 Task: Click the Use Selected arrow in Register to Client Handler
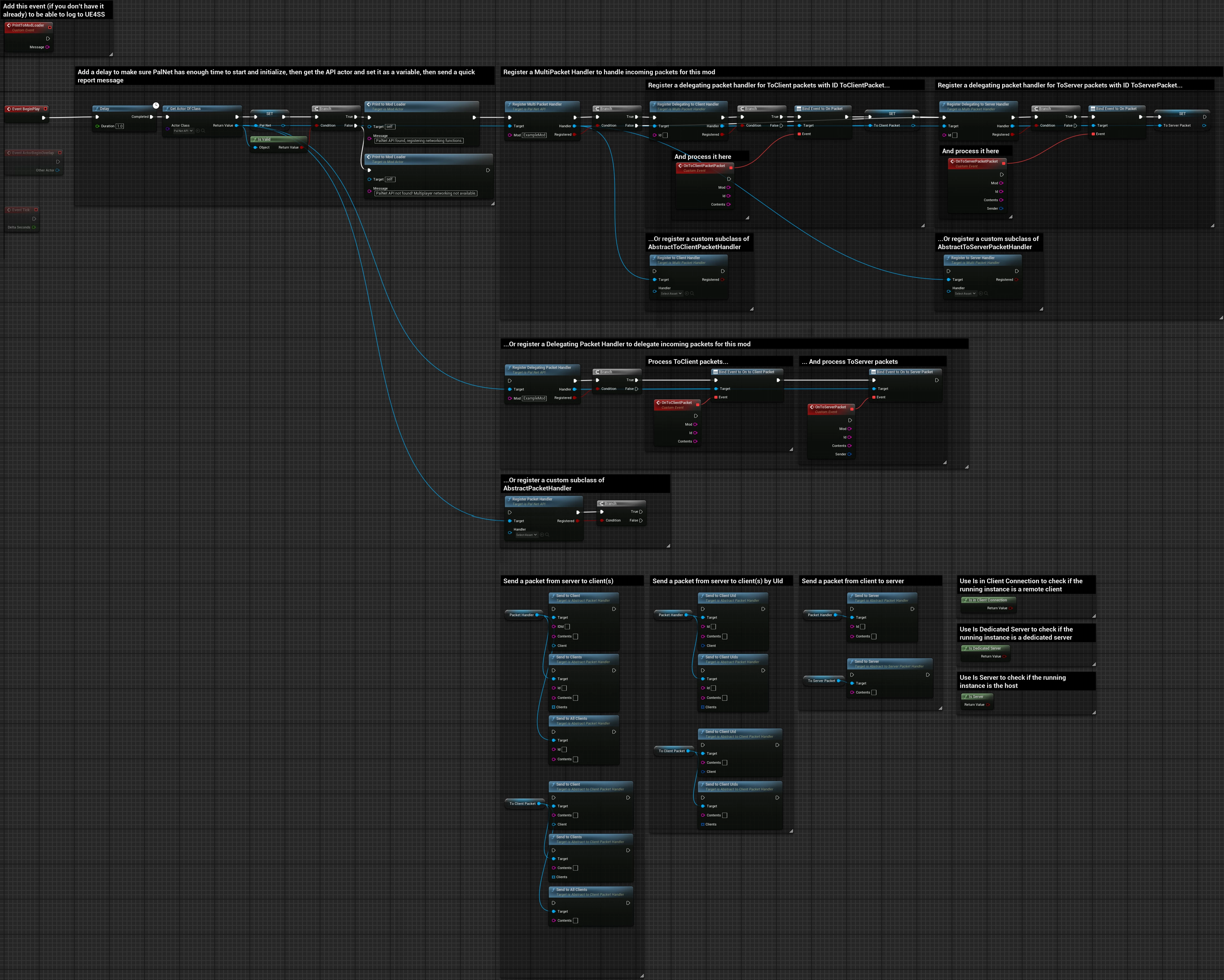coord(686,294)
